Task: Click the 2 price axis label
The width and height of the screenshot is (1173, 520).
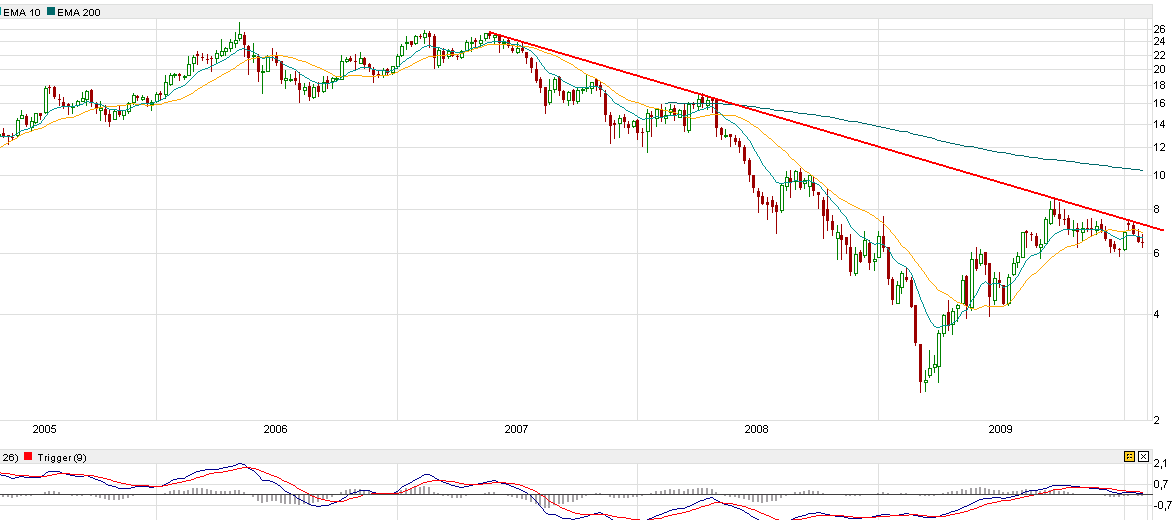Action: [x=1157, y=419]
